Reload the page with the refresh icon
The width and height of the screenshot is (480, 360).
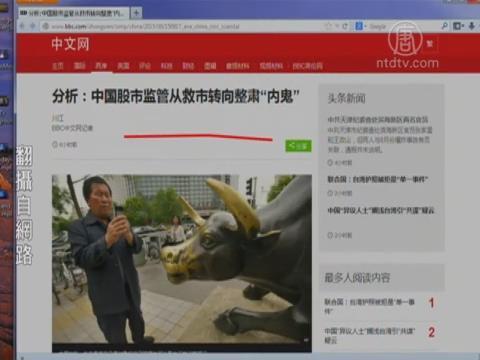click(x=345, y=26)
